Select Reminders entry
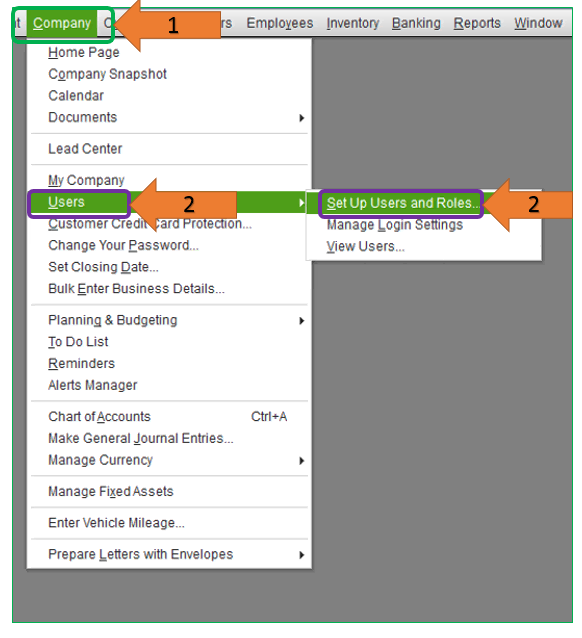This screenshot has height=638, width=582. tap(81, 363)
